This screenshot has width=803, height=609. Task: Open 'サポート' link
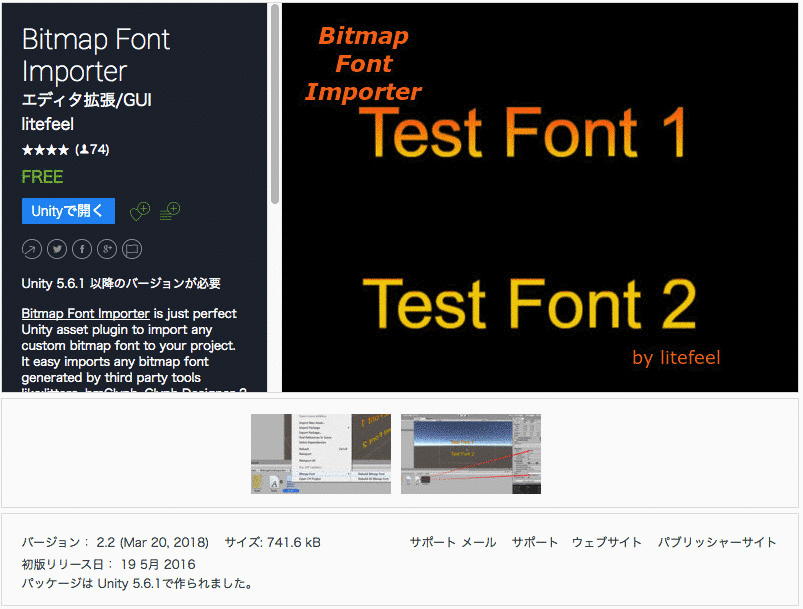coord(535,542)
